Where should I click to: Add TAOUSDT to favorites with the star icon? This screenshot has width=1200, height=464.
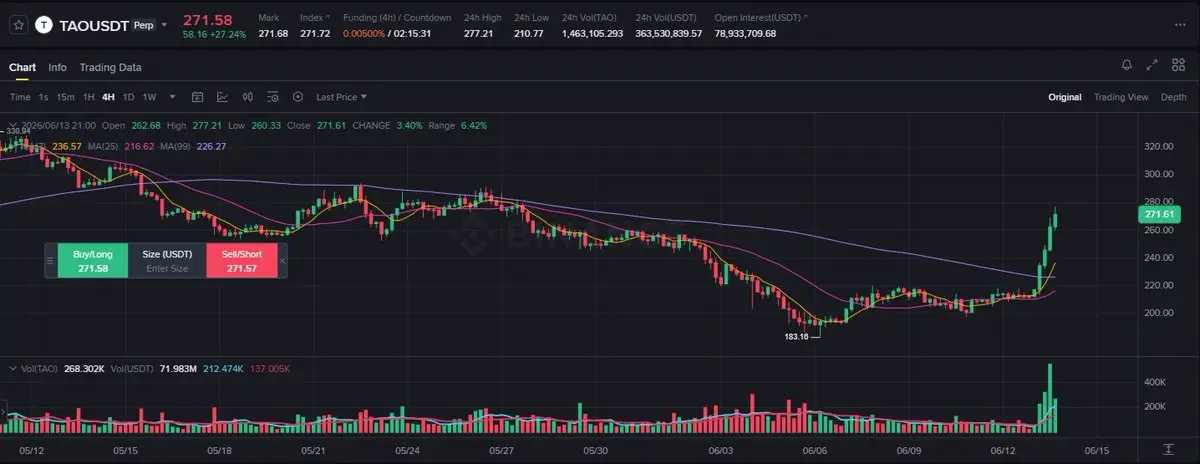pos(18,24)
